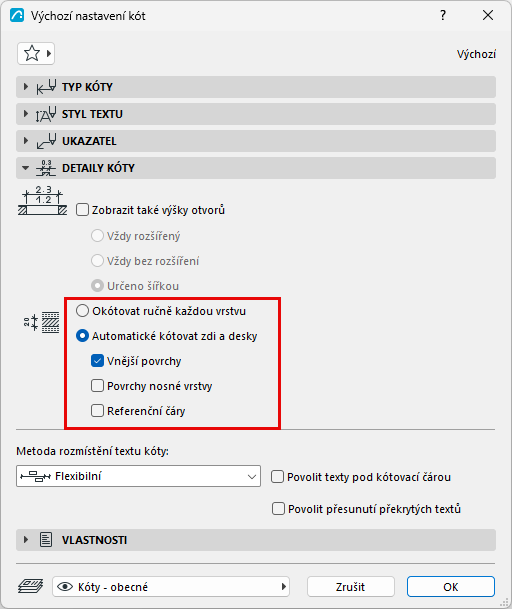Image resolution: width=512 pixels, height=609 pixels.
Task: Select Okótovat ručně každou vrstvu radio
Action: [x=82, y=311]
